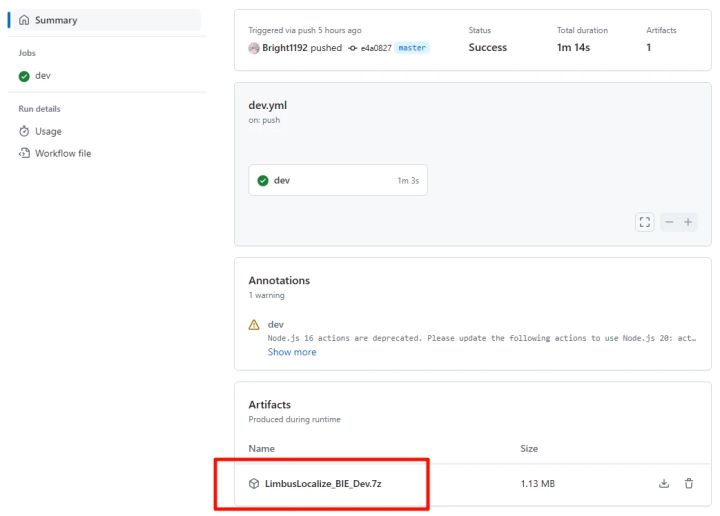This screenshot has height=516, width=720.
Task: Click the 1m 3s duration on dev card
Action: (x=408, y=181)
